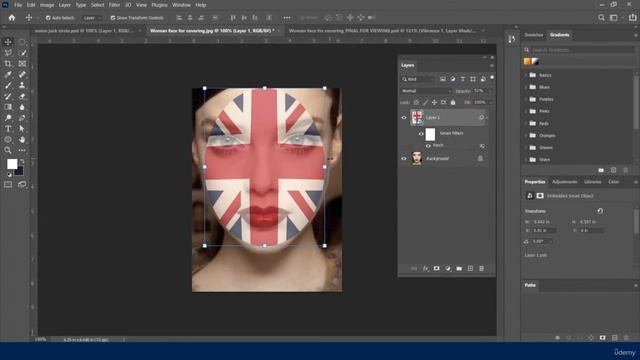Open the Filter menu

[114, 5]
